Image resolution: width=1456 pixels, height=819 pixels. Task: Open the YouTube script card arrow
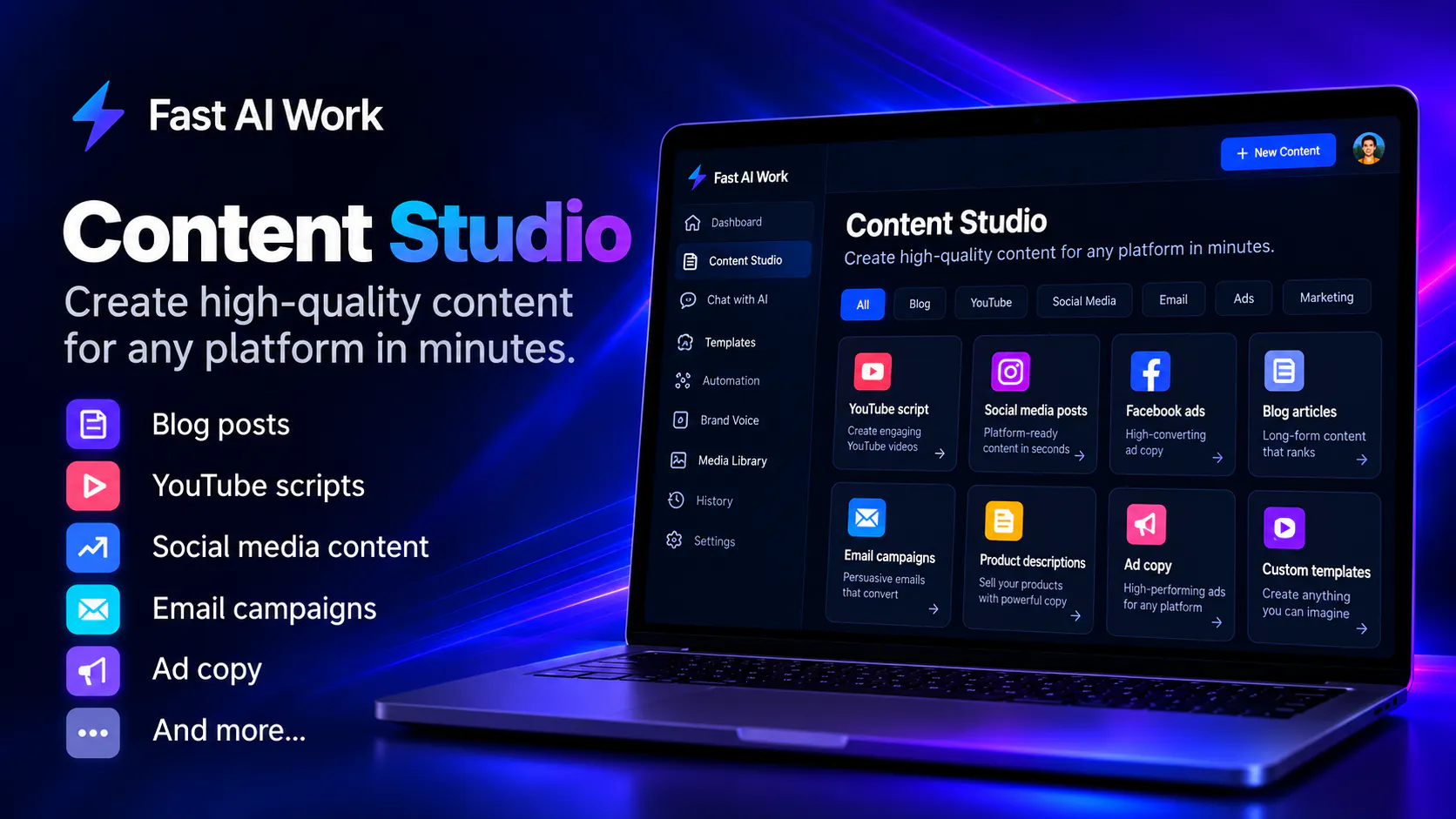940,453
